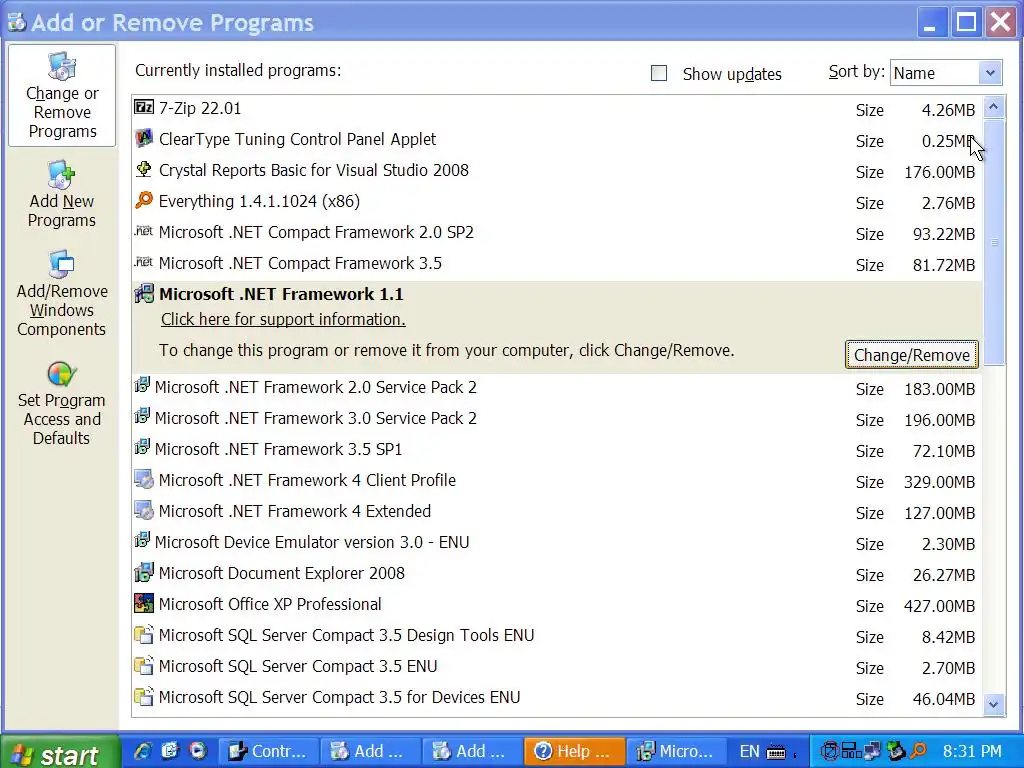This screenshot has height=768, width=1024.
Task: Open Add/Remove Windows Components
Action: (x=62, y=293)
